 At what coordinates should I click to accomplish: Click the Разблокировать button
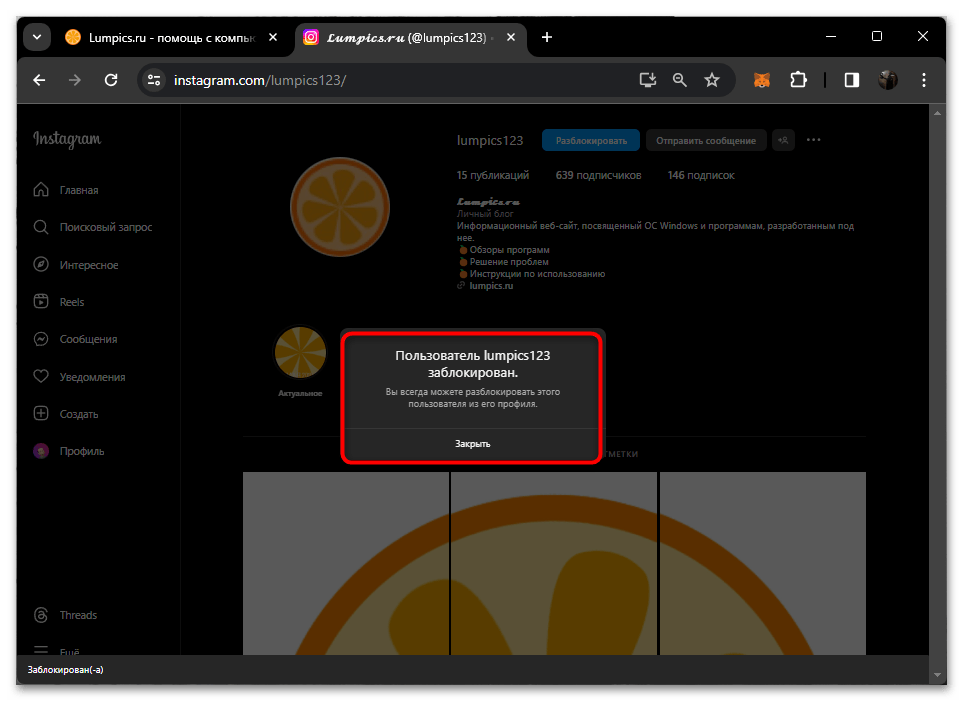(591, 140)
